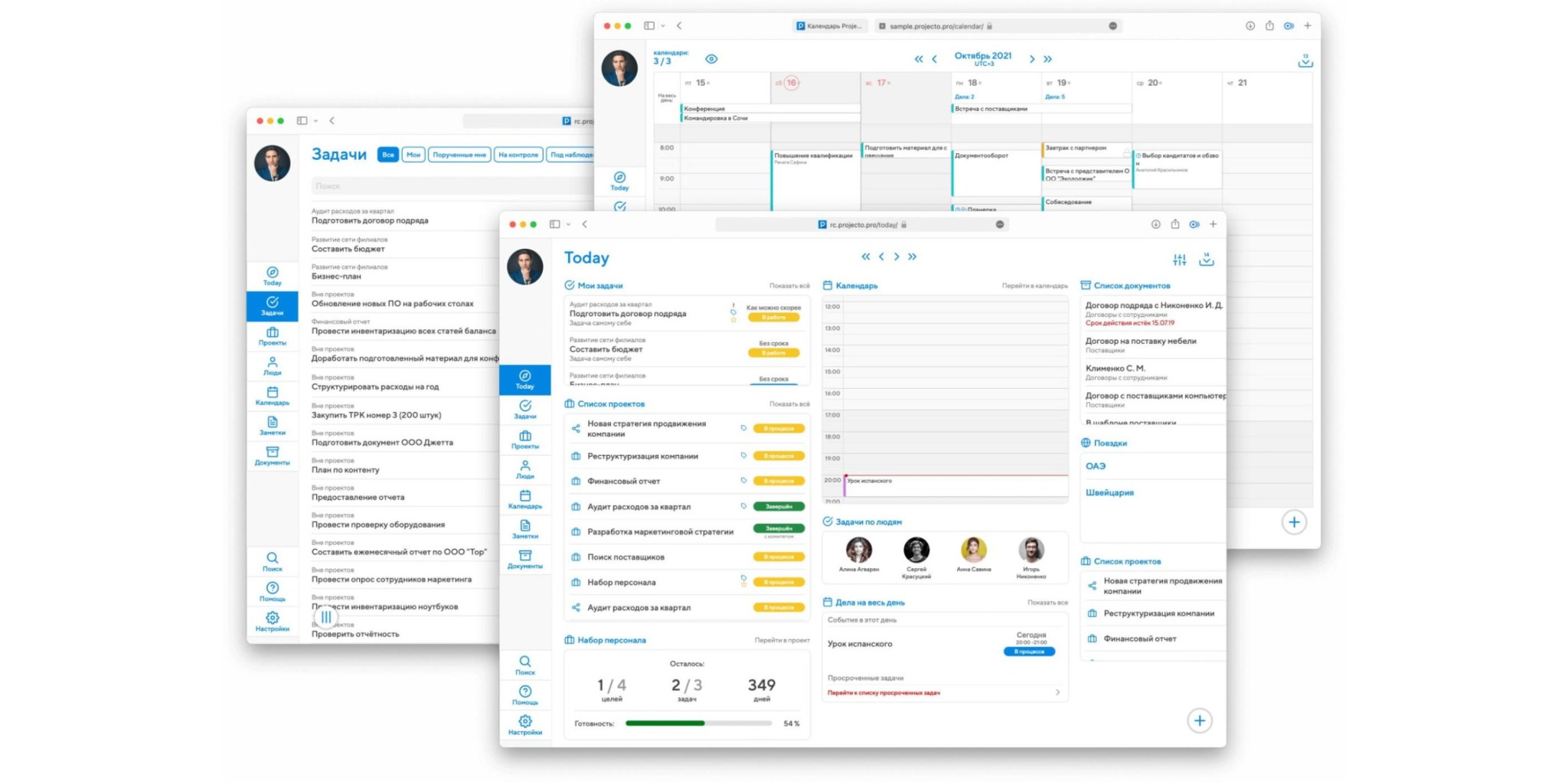Click Перейти в проект link
The height and width of the screenshot is (784, 1568).
782,640
